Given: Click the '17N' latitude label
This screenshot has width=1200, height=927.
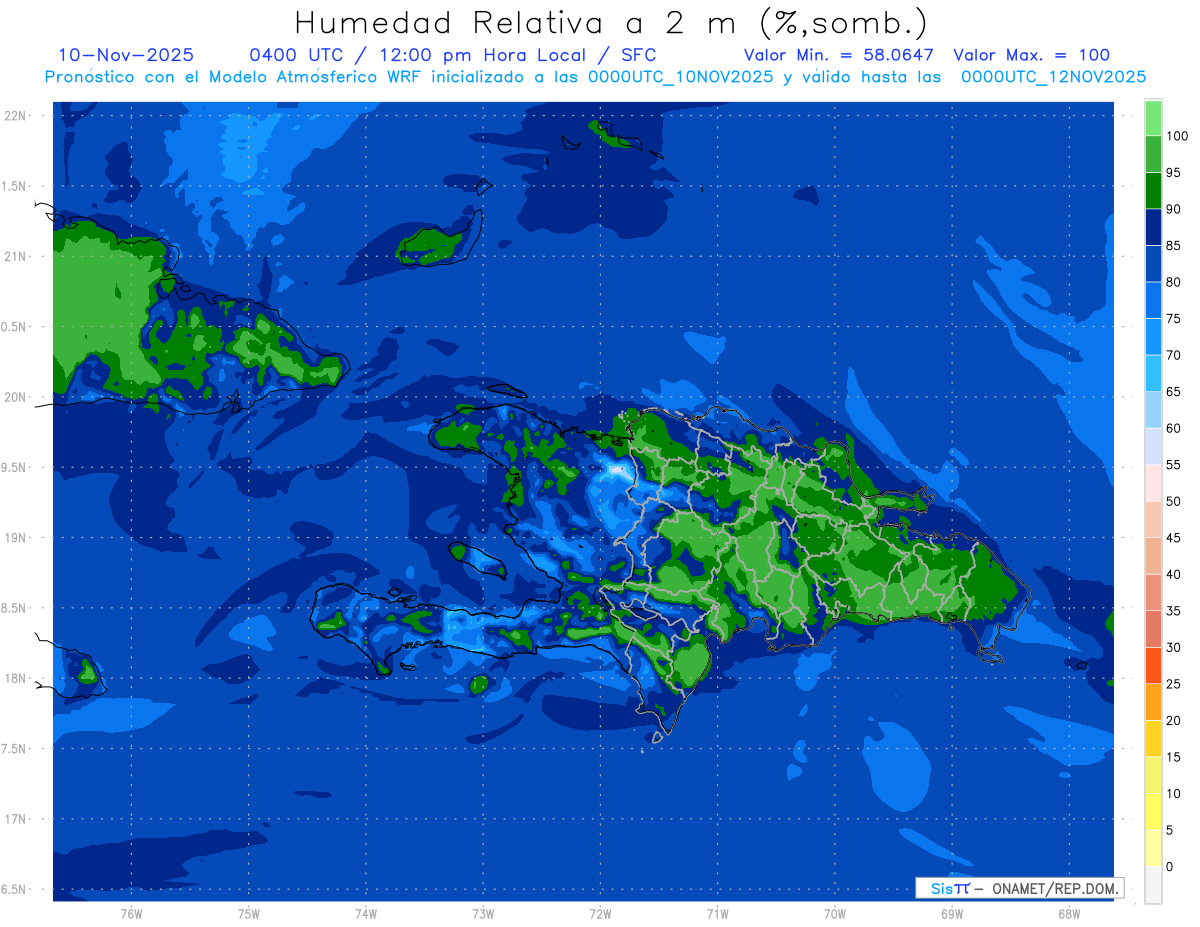Looking at the screenshot, I should point(14,819).
